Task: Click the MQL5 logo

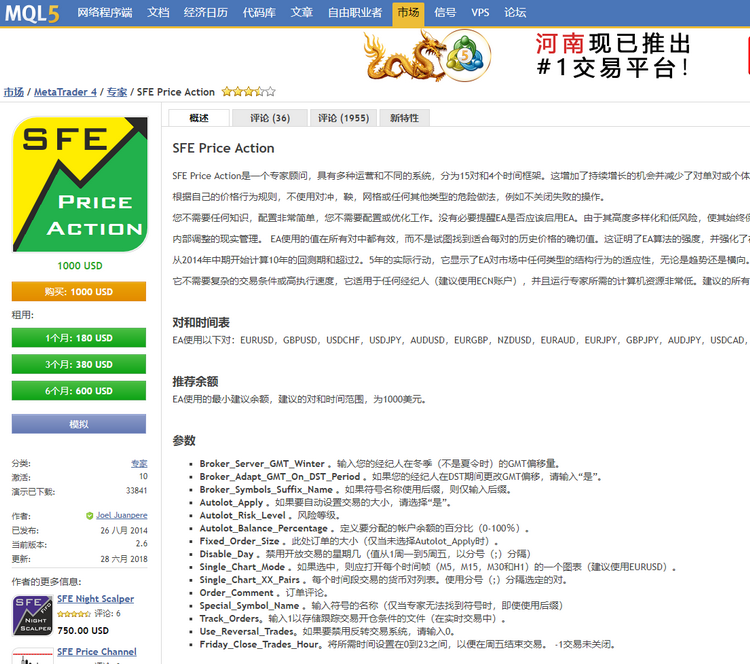Action: pyautogui.click(x=32, y=13)
